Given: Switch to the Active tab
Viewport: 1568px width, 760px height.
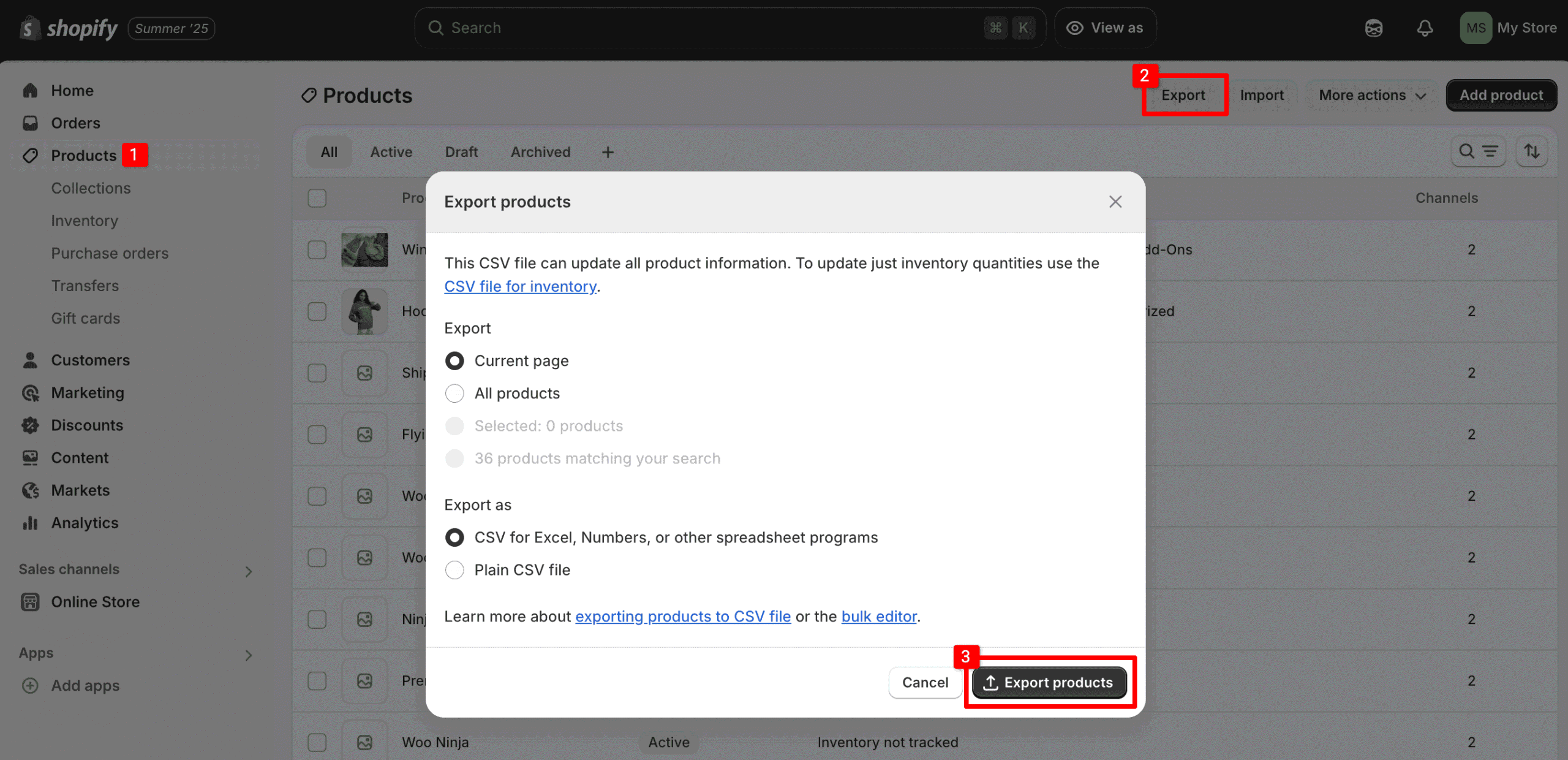Looking at the screenshot, I should (x=391, y=152).
